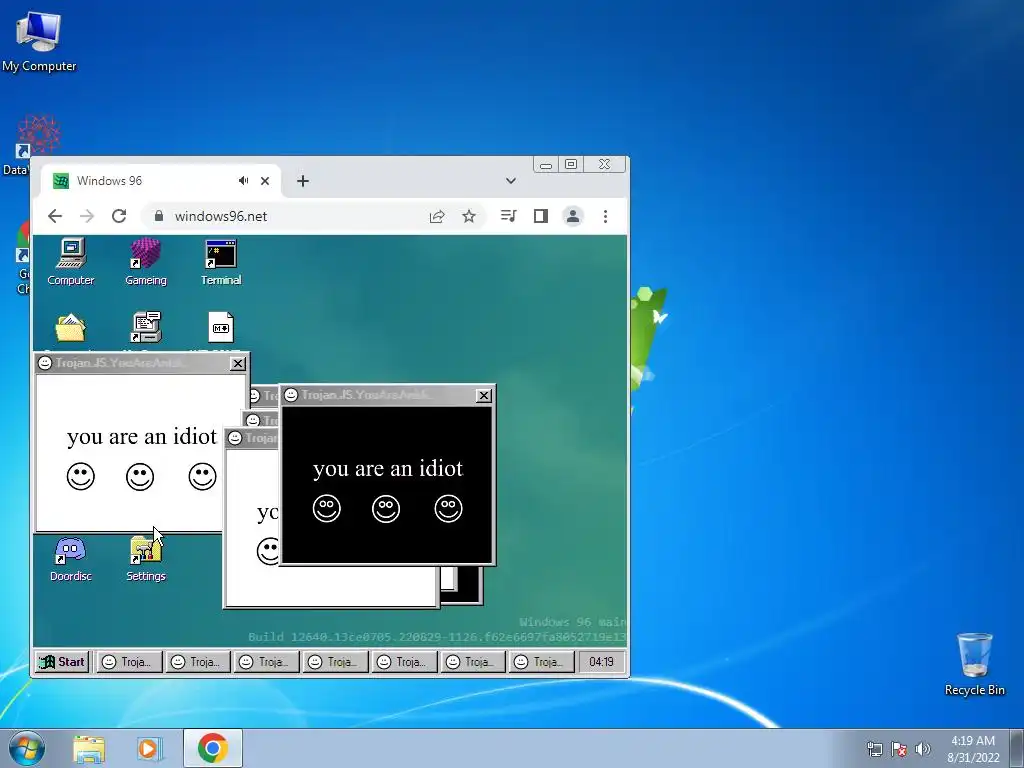Click the share page icon in address bar
Screen dimensions: 1024x768
(x=437, y=216)
